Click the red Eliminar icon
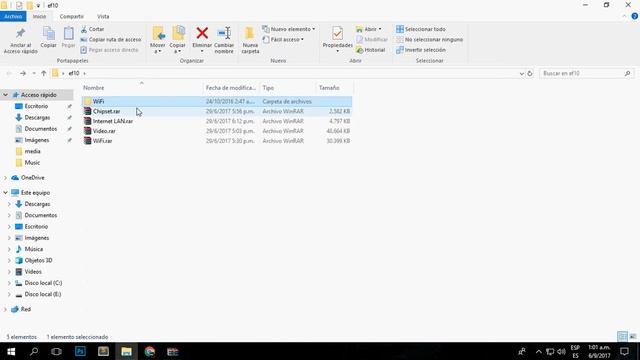Viewport: 640px width, 360px height. coord(202,33)
